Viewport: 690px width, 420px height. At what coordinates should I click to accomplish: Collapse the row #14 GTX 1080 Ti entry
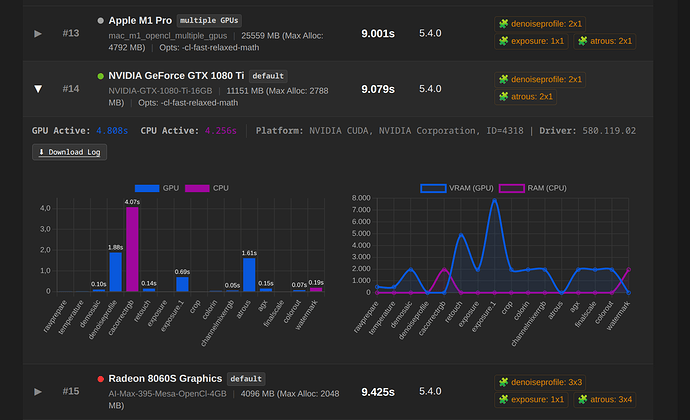pos(39,89)
